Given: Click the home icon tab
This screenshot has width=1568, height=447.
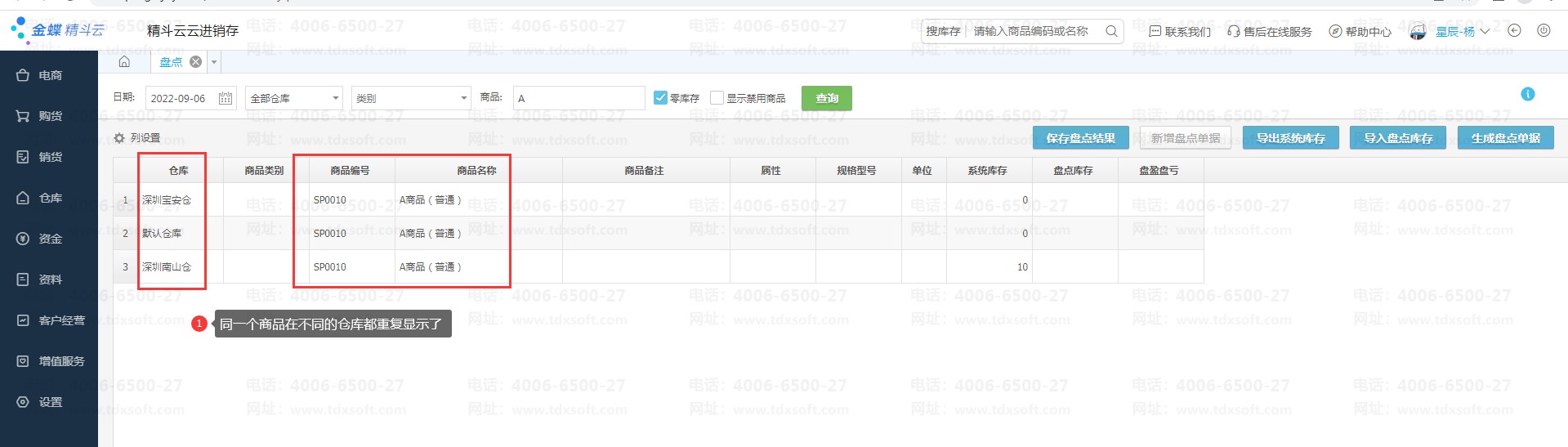Looking at the screenshot, I should point(124,62).
